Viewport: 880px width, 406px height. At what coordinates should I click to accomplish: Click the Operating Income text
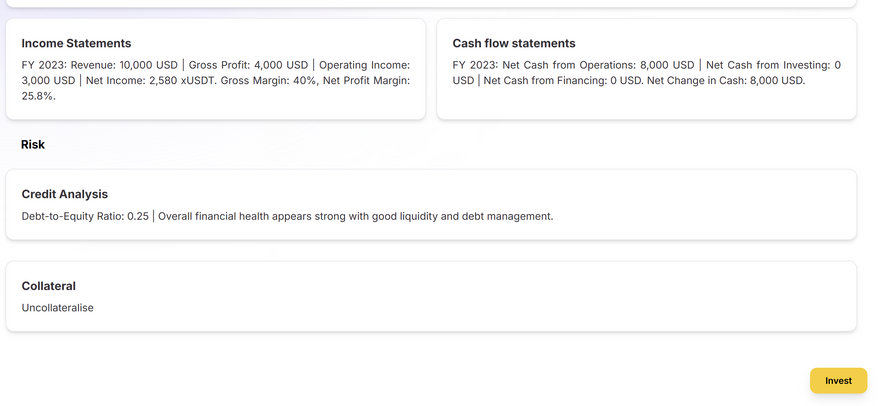coord(363,65)
